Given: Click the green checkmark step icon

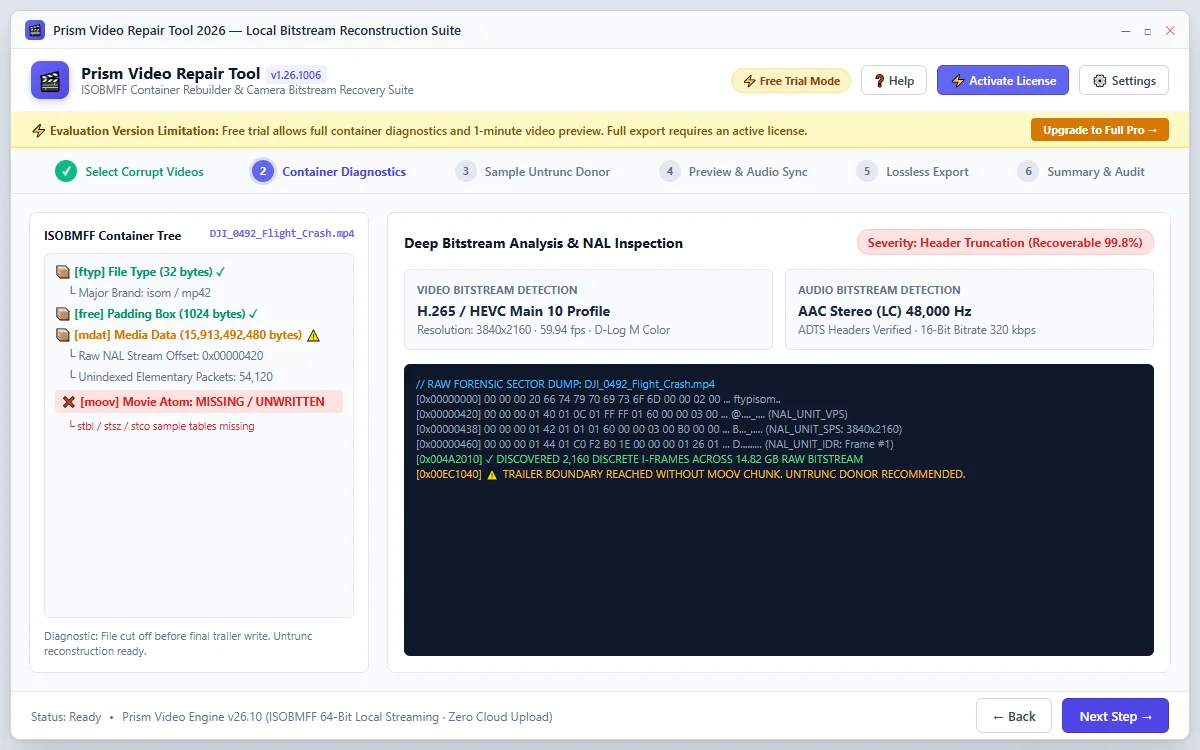Looking at the screenshot, I should coord(66,171).
